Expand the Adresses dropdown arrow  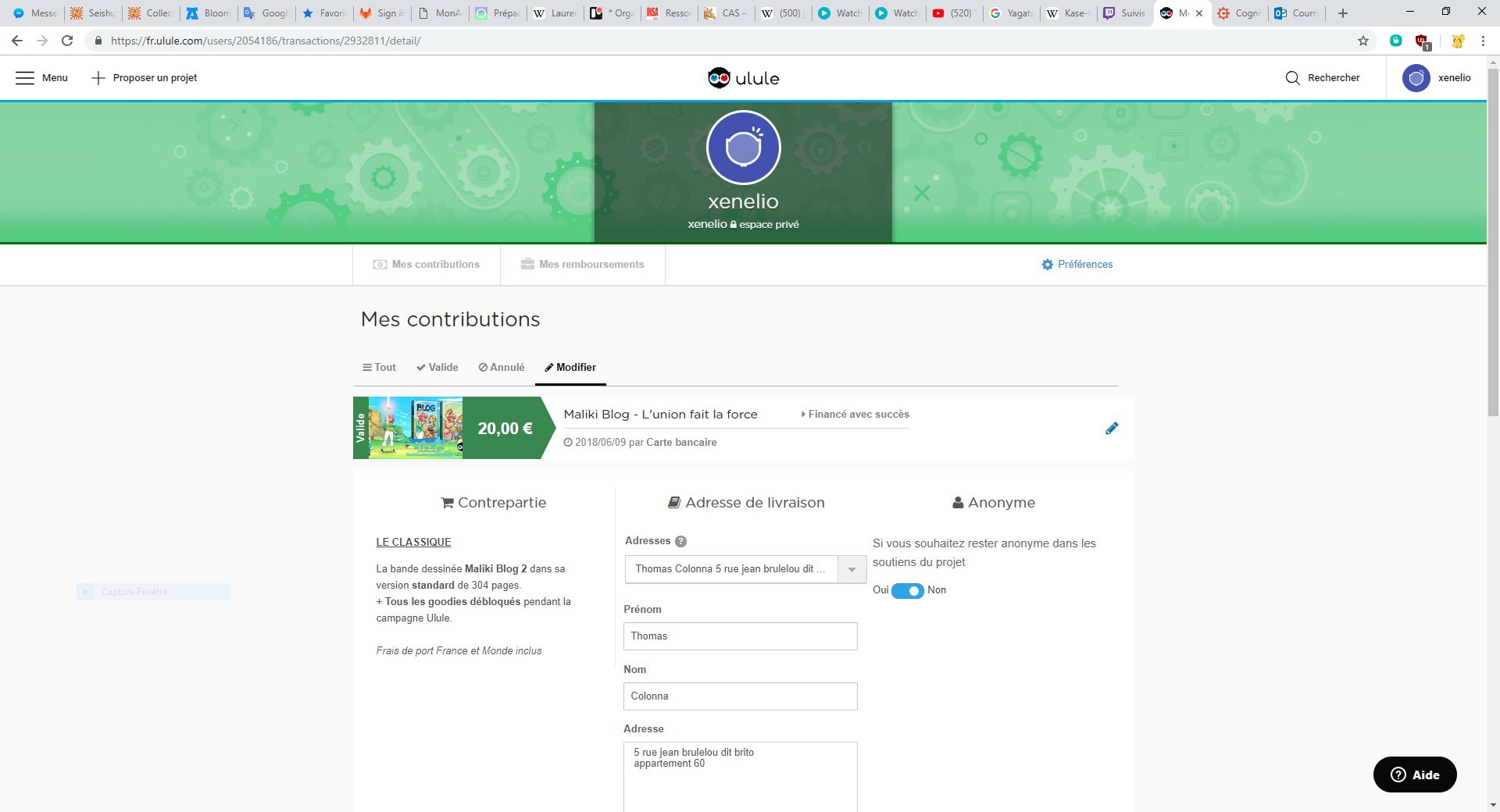point(852,569)
